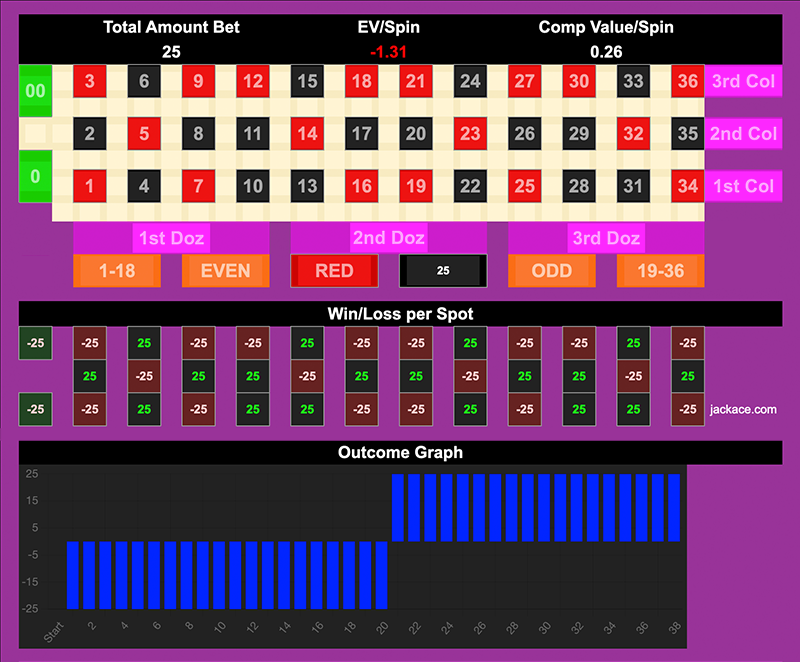Select red number 3 on the board
The height and width of the screenshot is (662, 800).
pyautogui.click(x=90, y=82)
